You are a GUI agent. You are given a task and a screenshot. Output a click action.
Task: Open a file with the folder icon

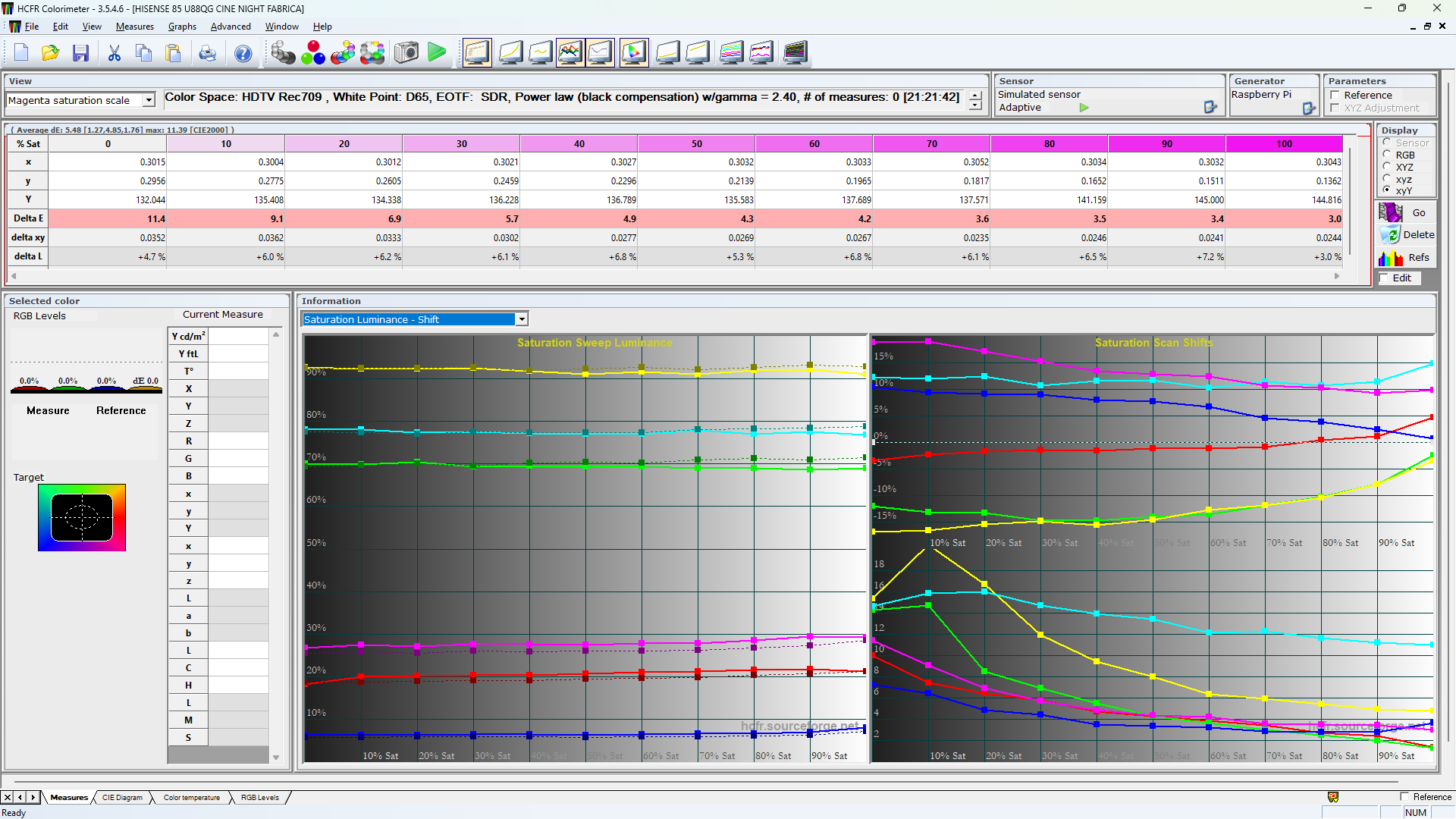[x=51, y=52]
